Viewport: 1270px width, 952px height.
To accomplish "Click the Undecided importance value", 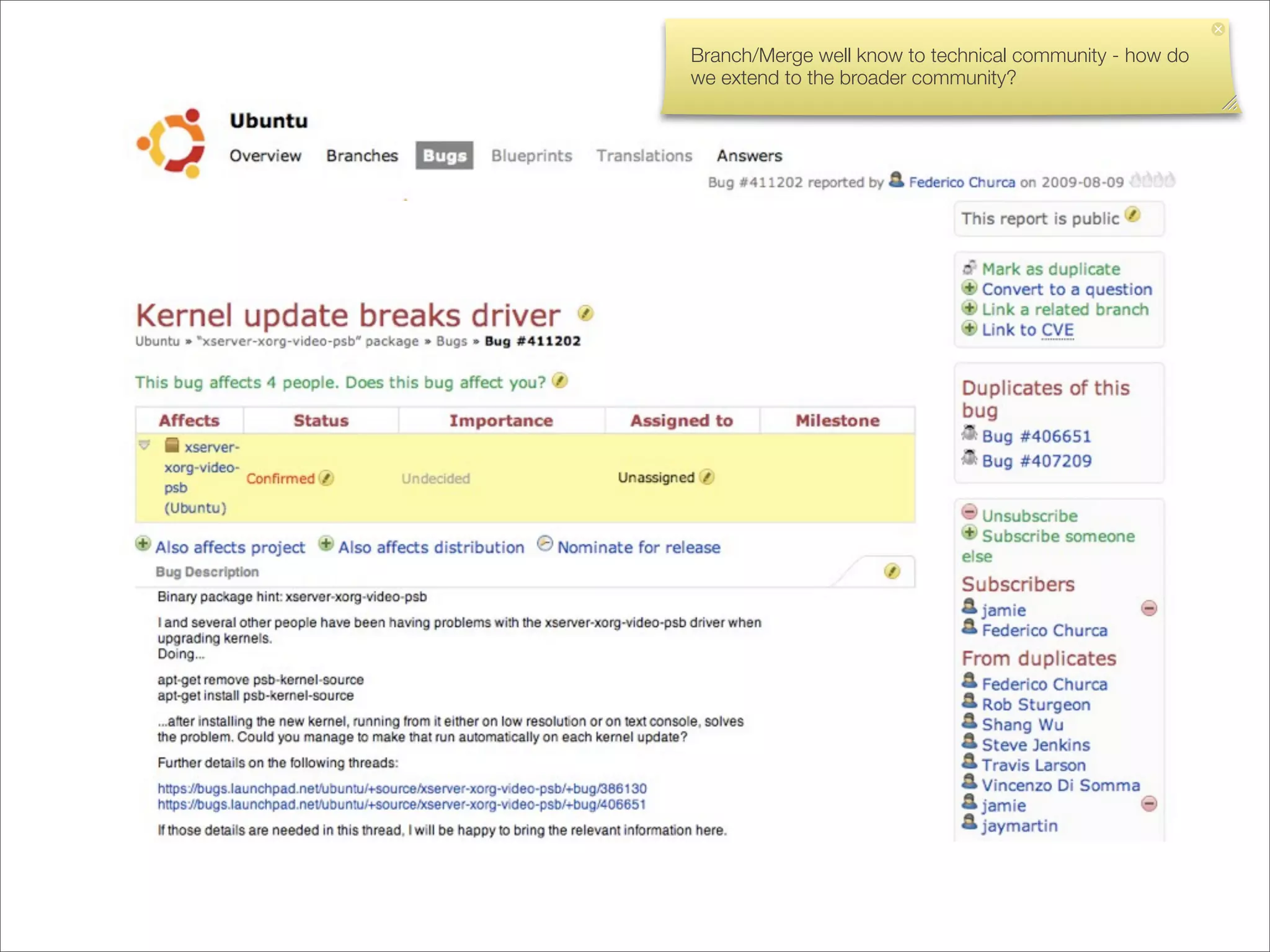I will [x=435, y=478].
